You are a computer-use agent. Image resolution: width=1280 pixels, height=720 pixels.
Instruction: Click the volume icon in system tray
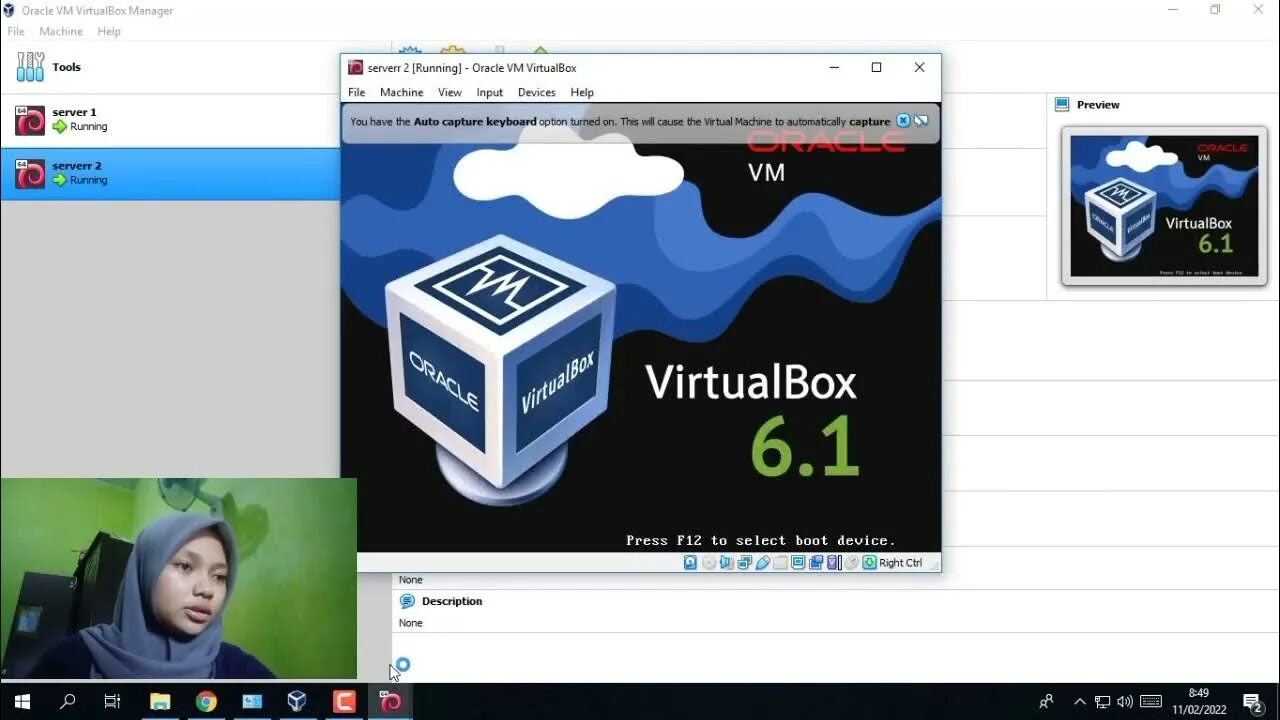coord(1125,701)
